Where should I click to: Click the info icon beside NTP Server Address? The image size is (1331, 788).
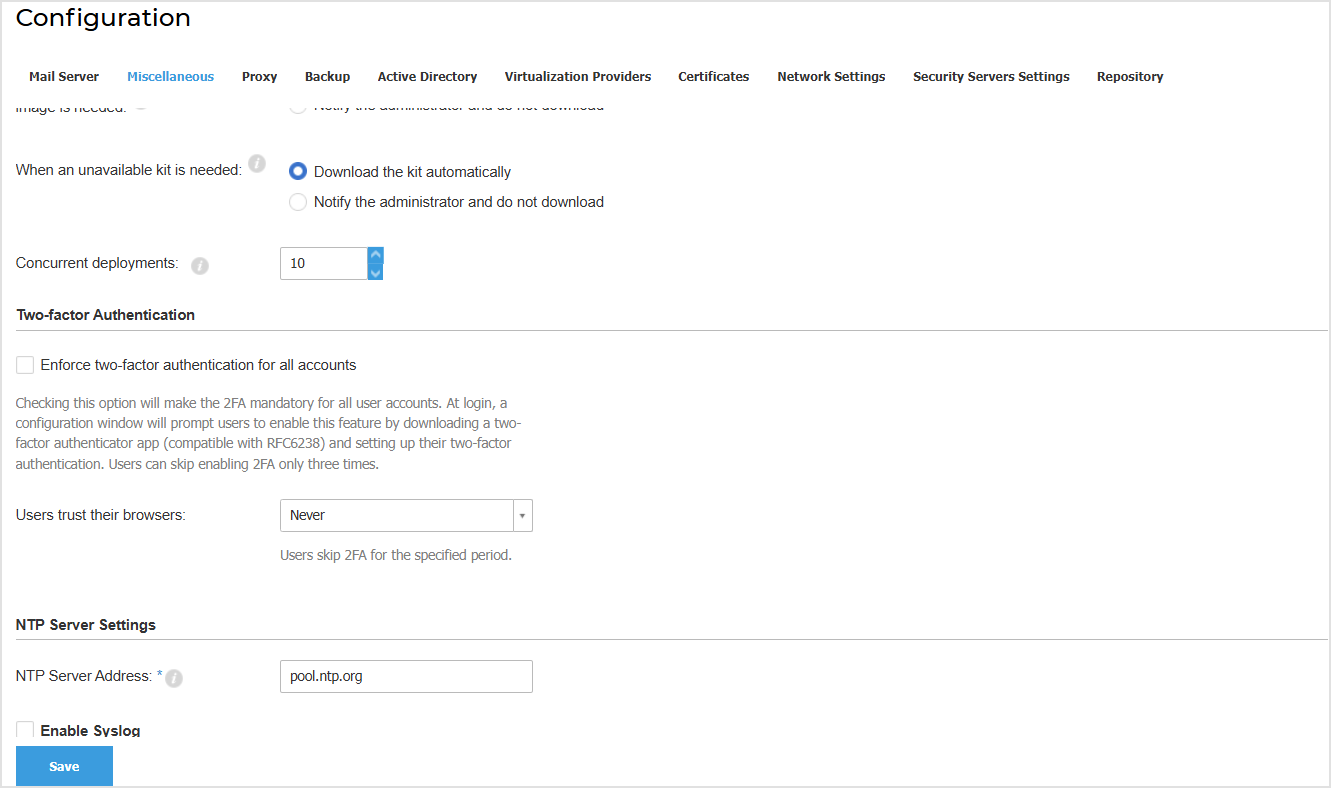(174, 678)
